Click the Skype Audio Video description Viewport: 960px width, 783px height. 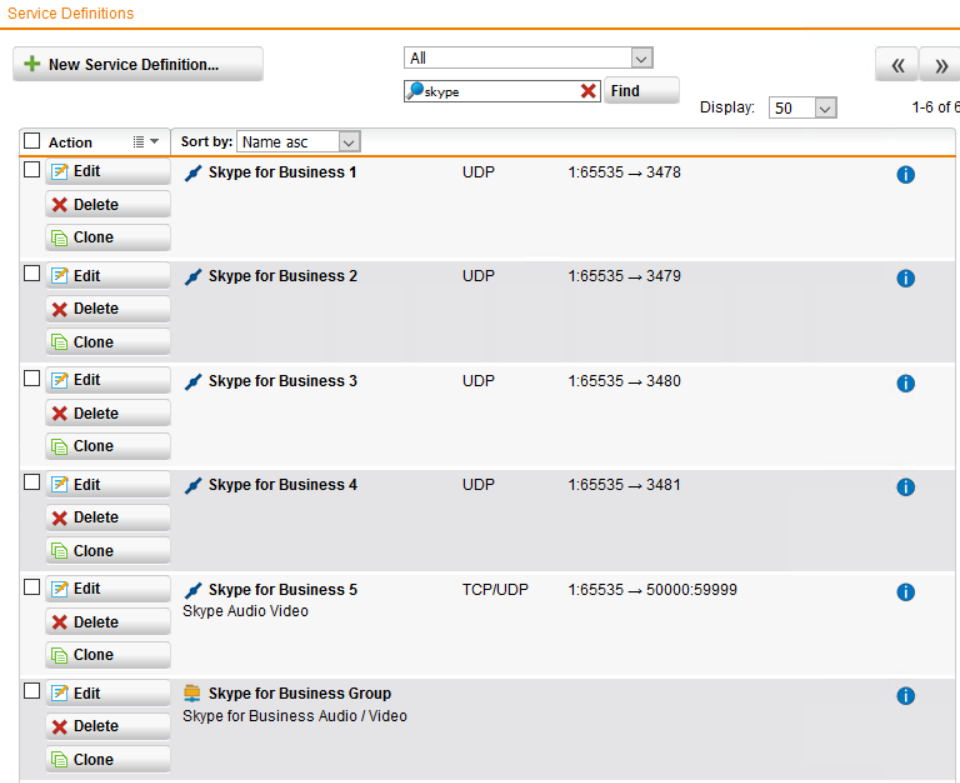coord(246,611)
